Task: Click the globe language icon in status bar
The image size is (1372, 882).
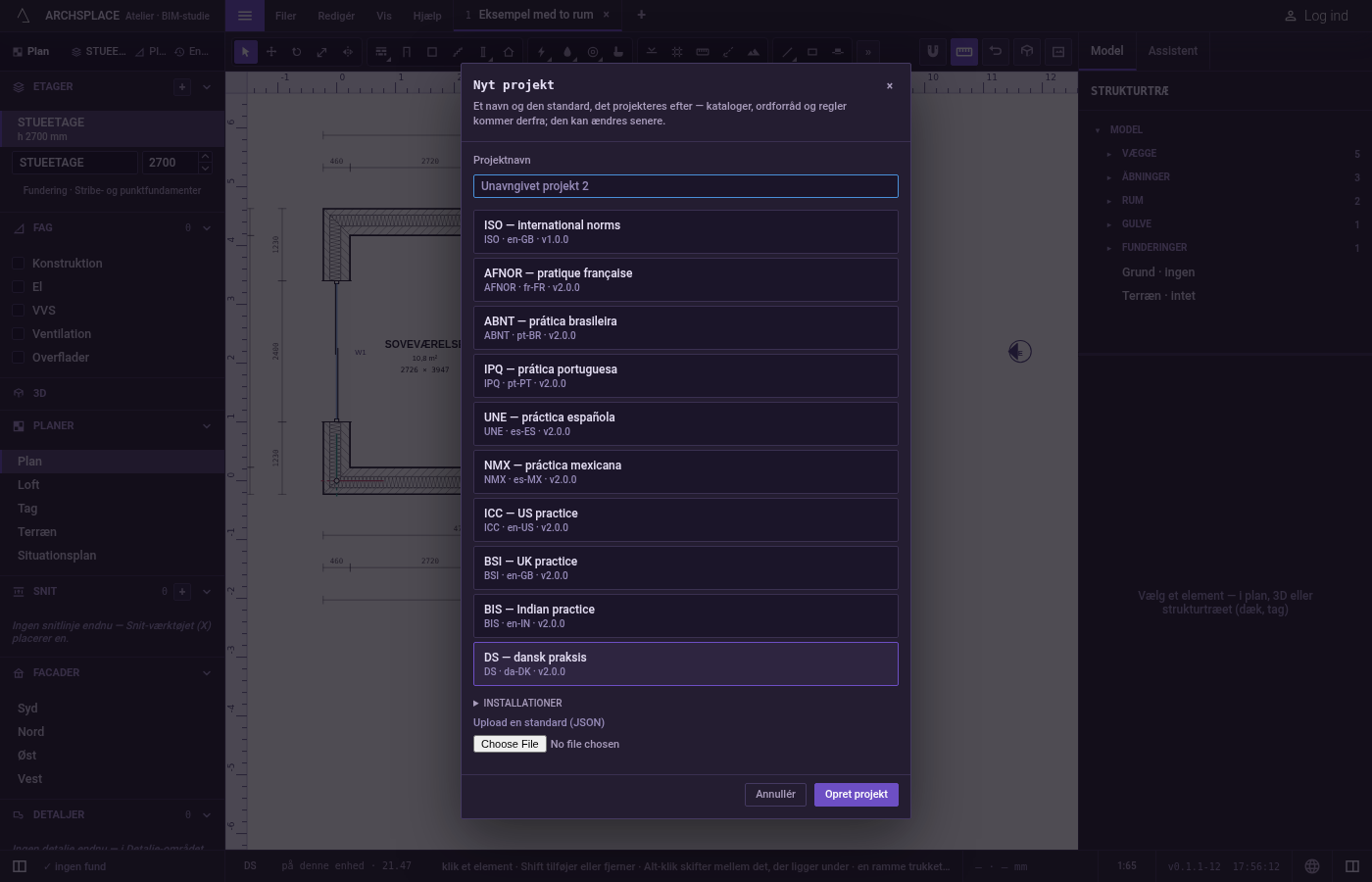Action: click(x=1312, y=866)
